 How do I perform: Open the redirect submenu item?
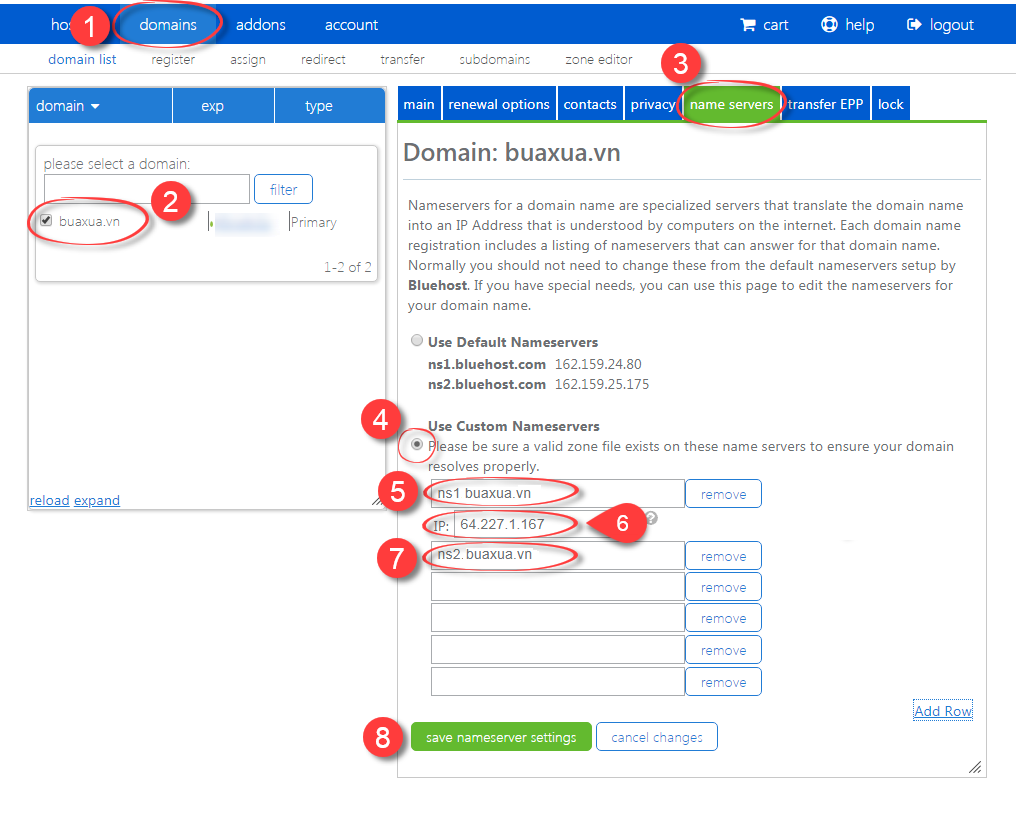(x=323, y=60)
